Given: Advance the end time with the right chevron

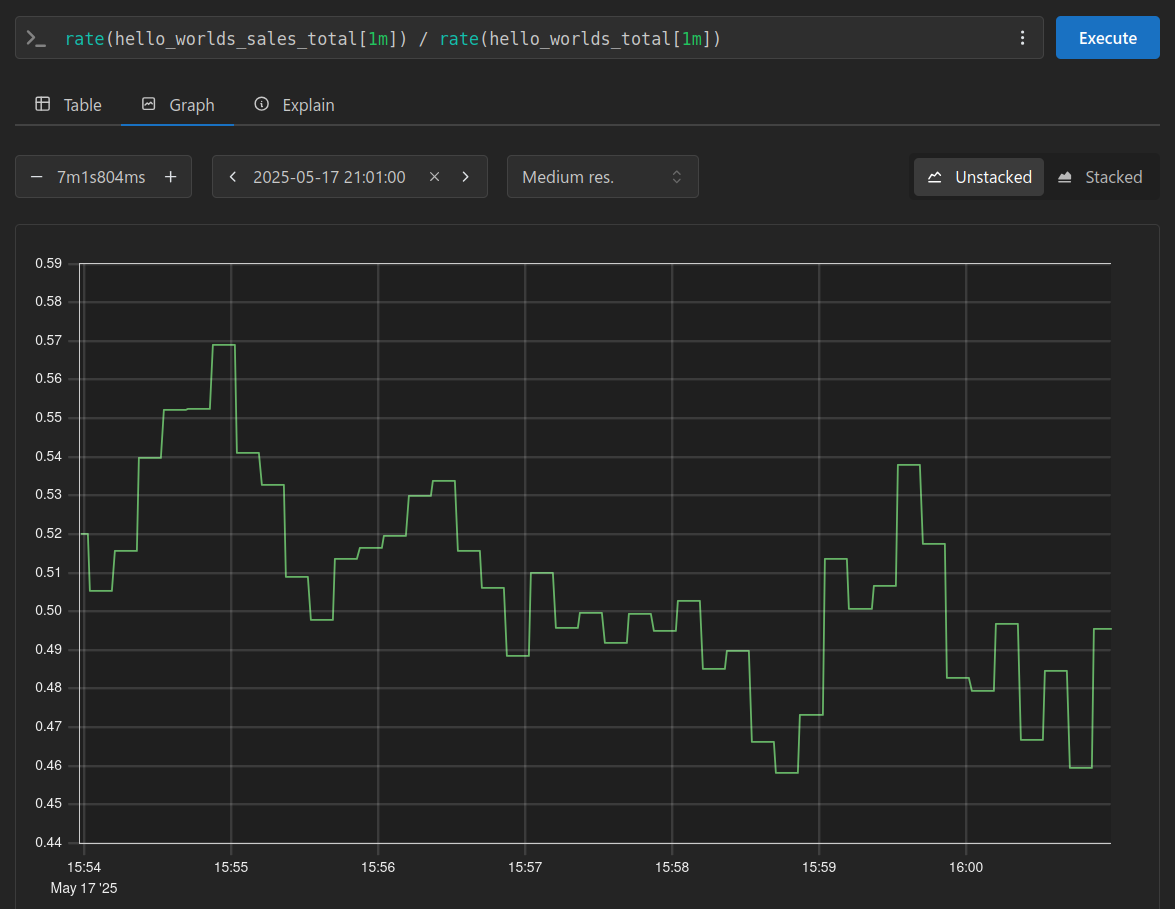Looking at the screenshot, I should click(x=465, y=177).
